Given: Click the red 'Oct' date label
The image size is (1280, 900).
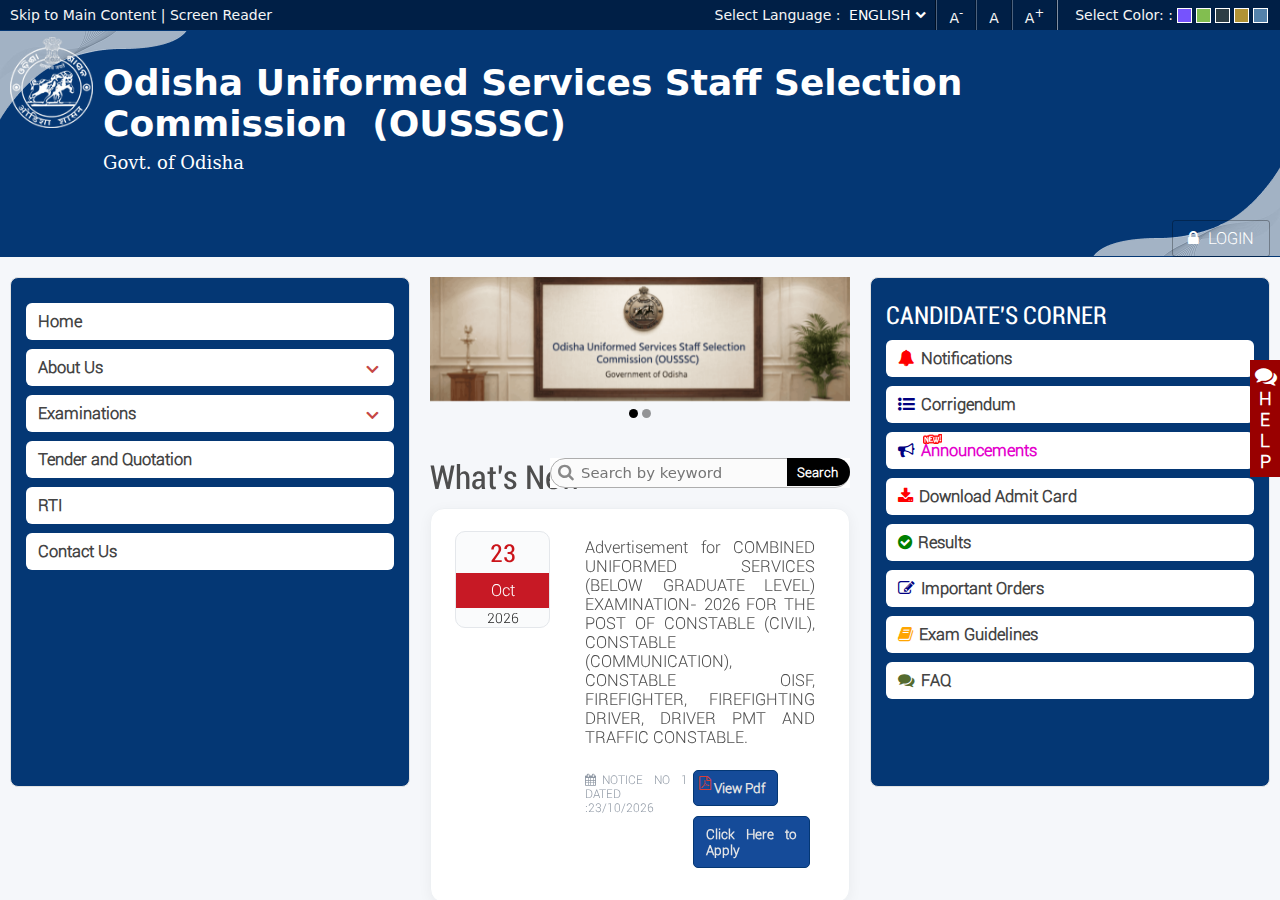Looking at the screenshot, I should tap(503, 590).
